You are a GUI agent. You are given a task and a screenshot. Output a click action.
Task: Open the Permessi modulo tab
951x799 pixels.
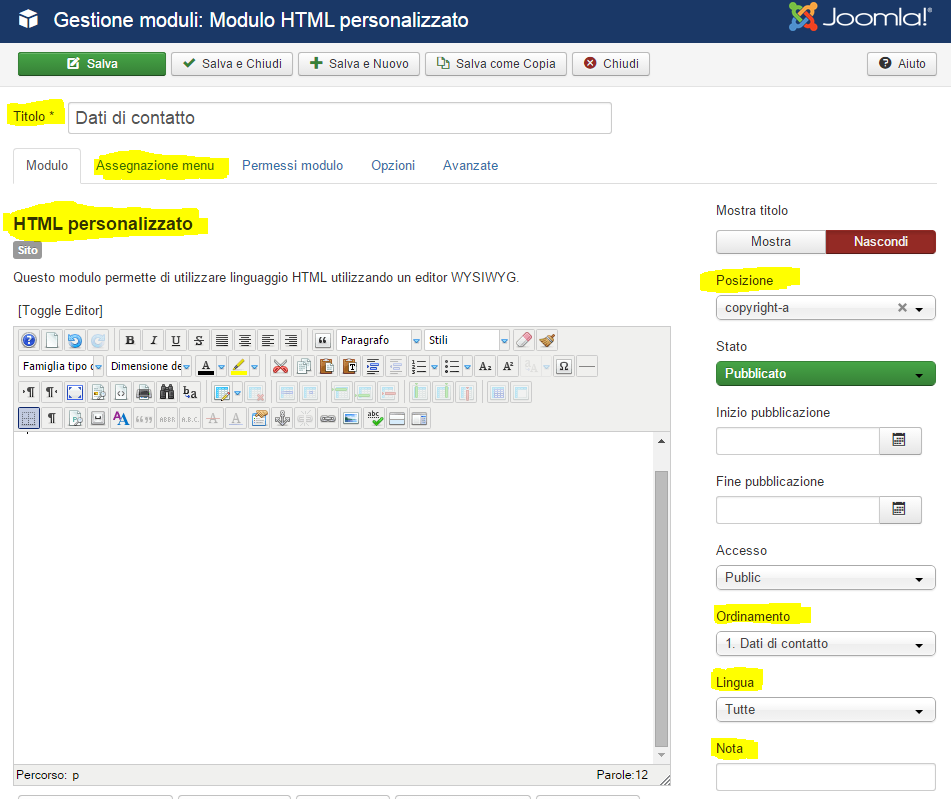pyautogui.click(x=292, y=165)
